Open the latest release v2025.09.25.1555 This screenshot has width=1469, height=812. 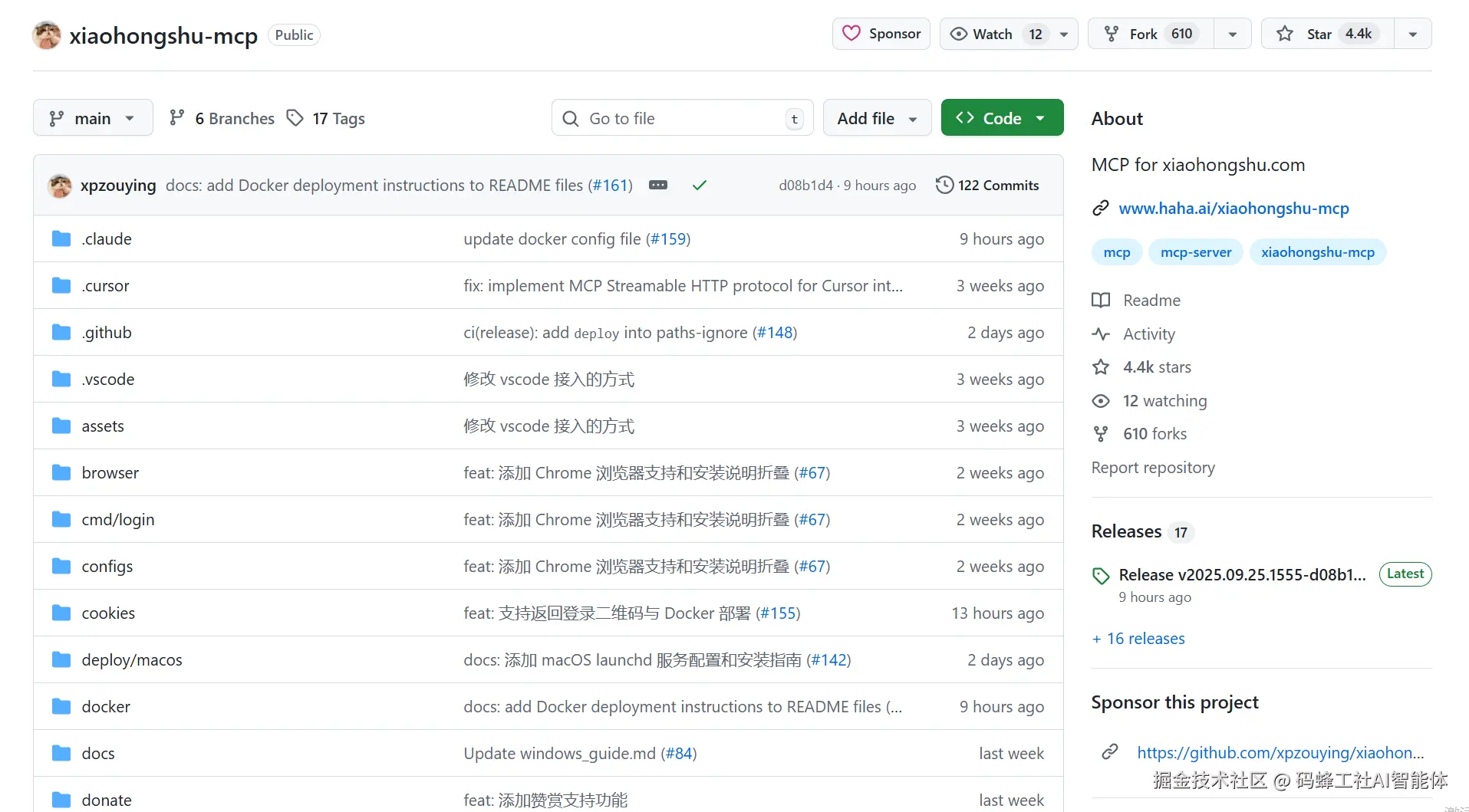pos(1242,575)
